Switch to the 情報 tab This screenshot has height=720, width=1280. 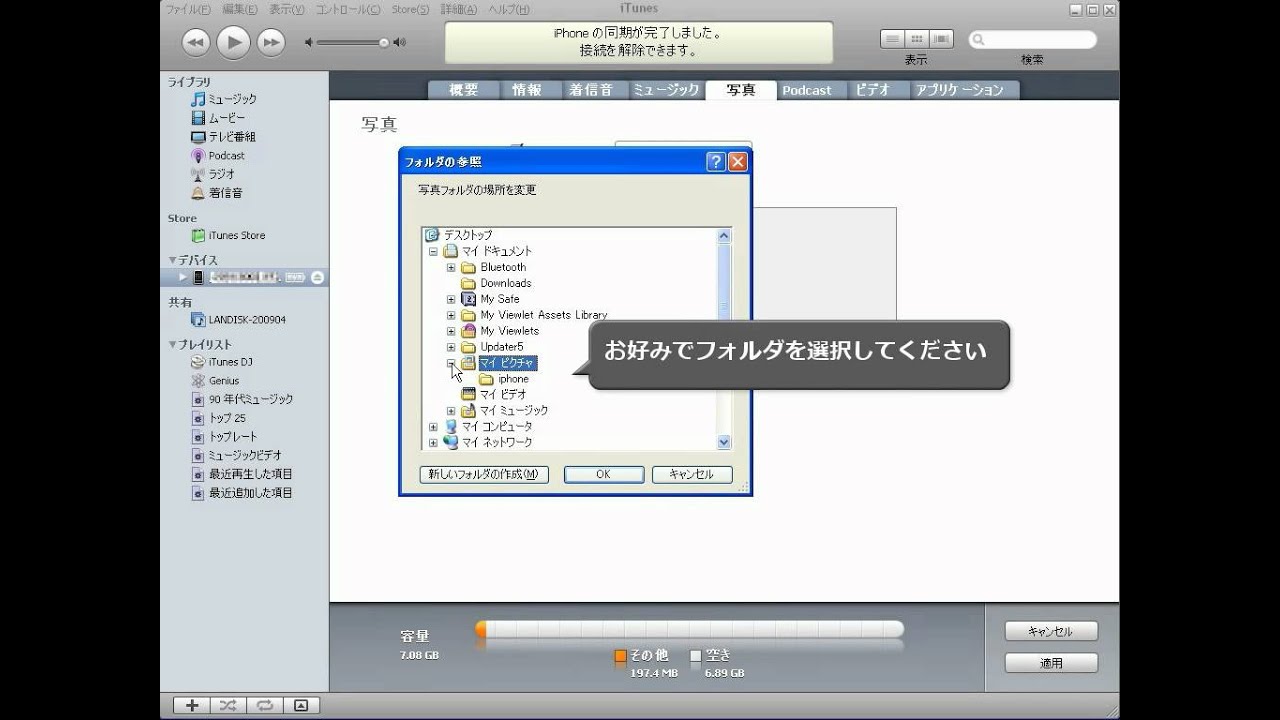click(x=527, y=90)
